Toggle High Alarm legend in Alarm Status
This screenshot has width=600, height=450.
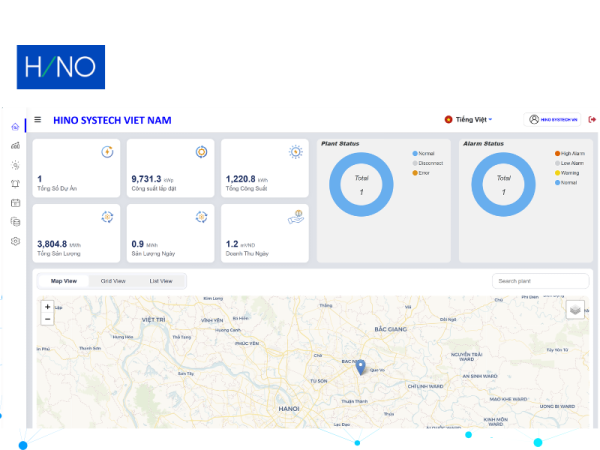(x=570, y=153)
